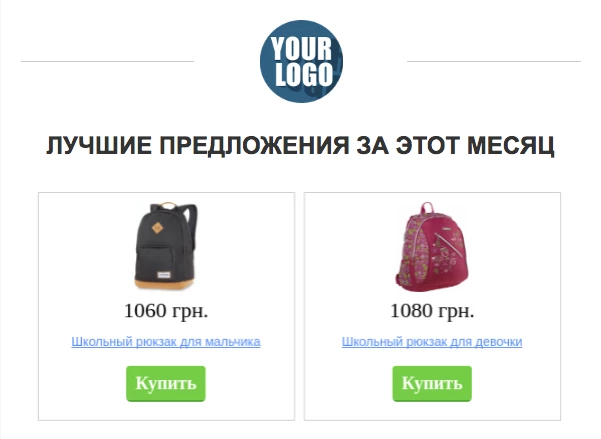Click the word МЕСЯЦ in the heading
This screenshot has height=439, width=601.
(x=511, y=146)
